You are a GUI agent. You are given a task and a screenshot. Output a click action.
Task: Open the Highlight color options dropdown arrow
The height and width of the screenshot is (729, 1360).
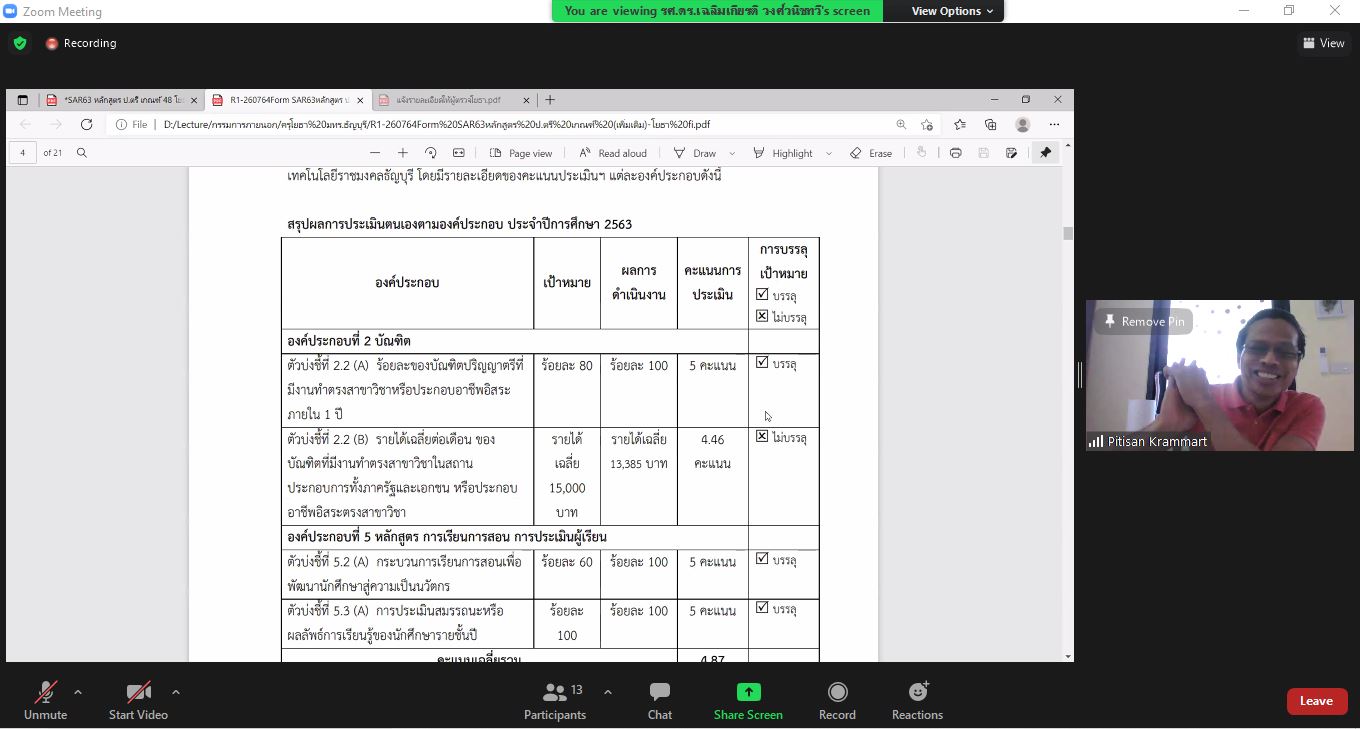pyautogui.click(x=828, y=153)
